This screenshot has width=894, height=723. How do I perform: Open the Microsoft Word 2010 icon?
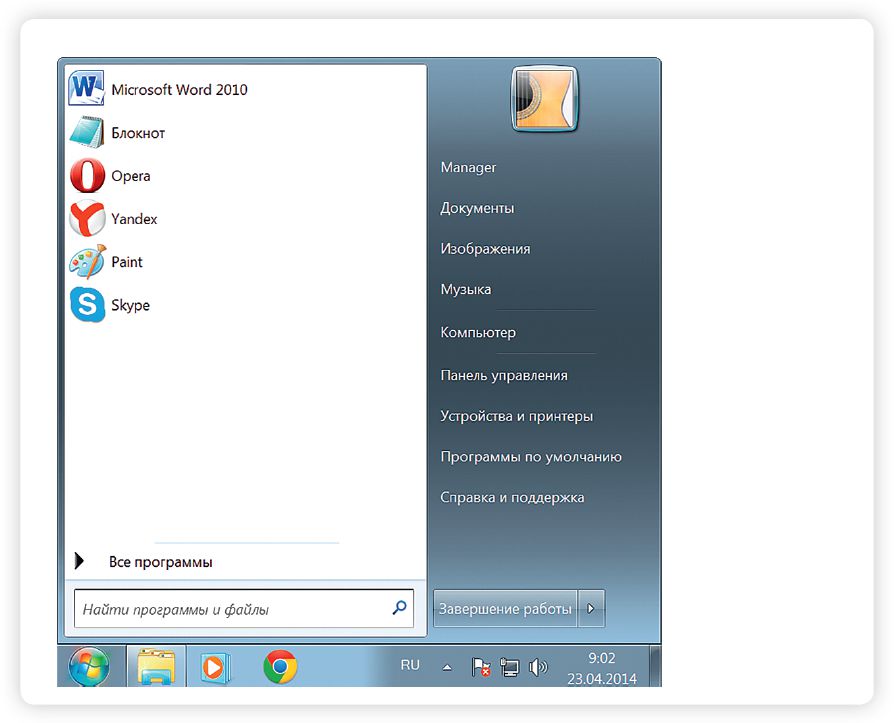pyautogui.click(x=86, y=88)
